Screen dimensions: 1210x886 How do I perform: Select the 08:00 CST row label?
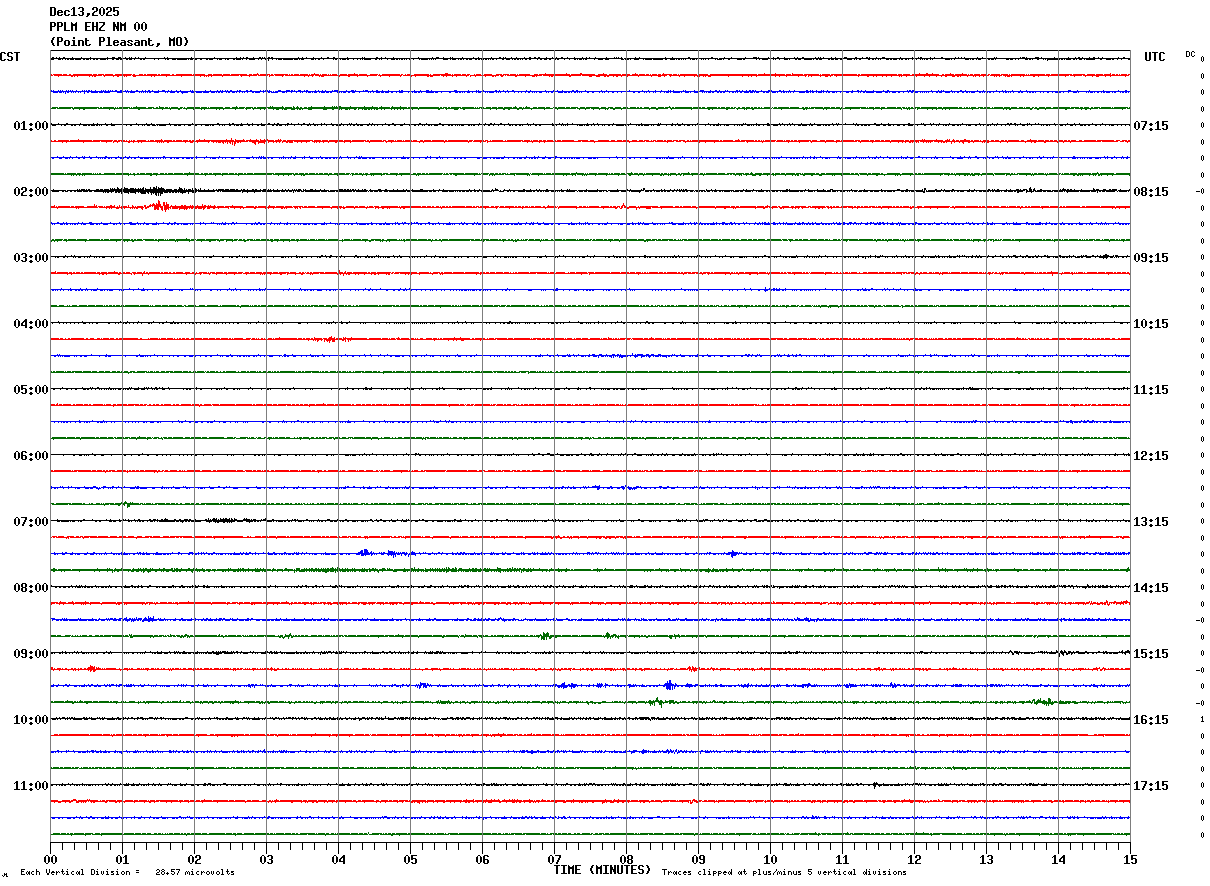pyautogui.click(x=30, y=588)
